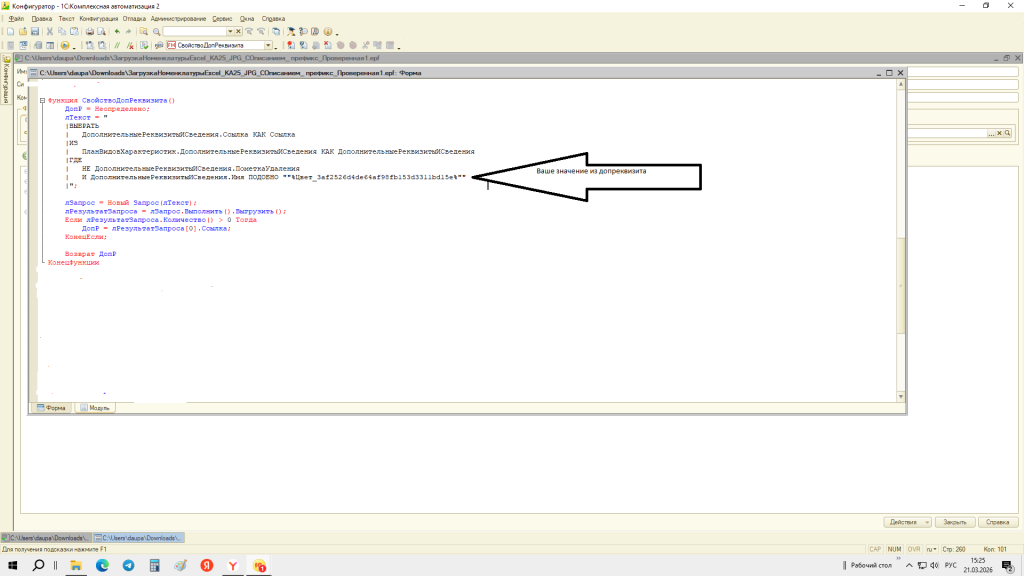Save using the floppy disk icon
1024x576 pixels.
point(35,31)
